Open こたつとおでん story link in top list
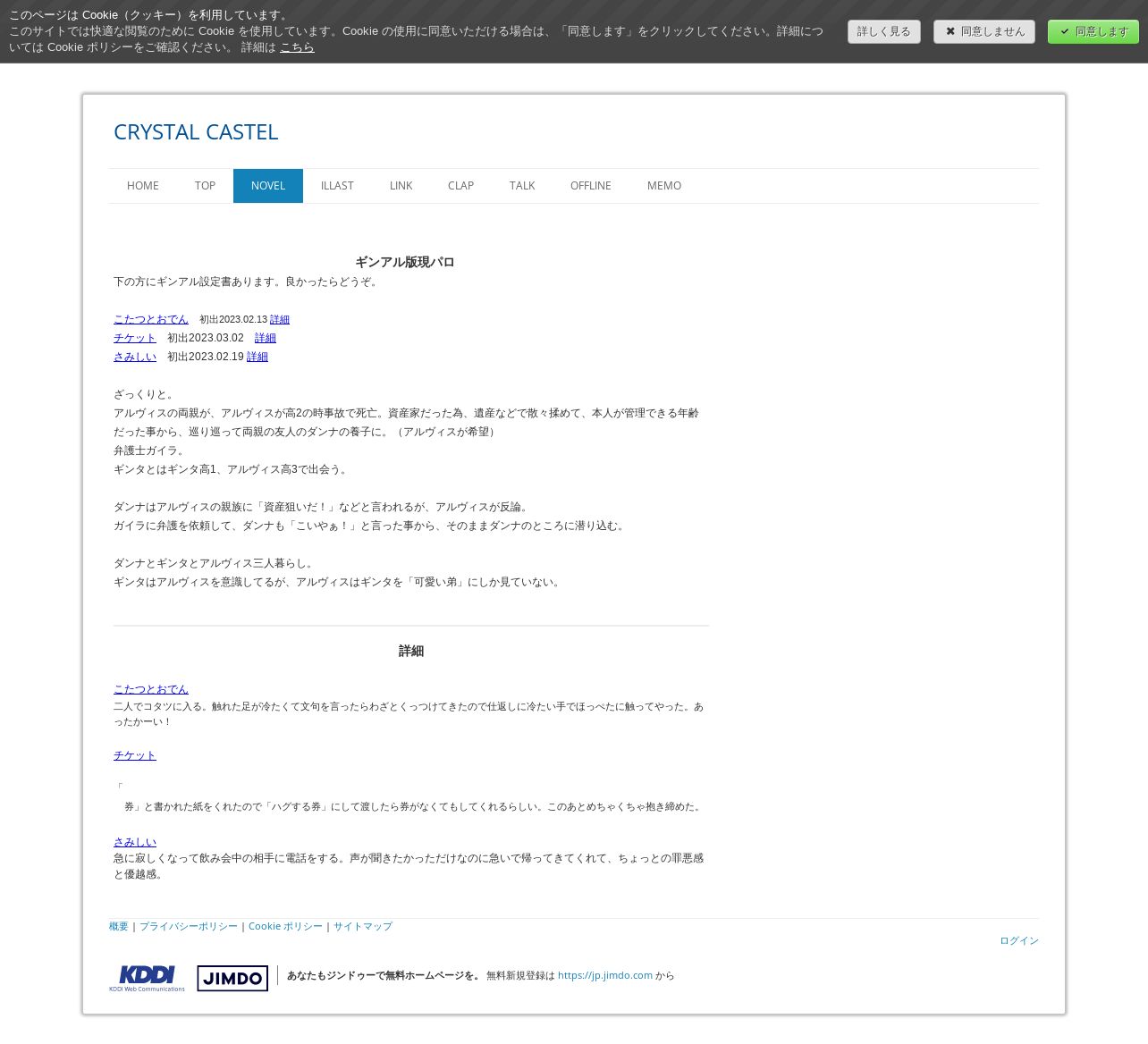Screen dimensions: 1148x1044 click(x=151, y=319)
